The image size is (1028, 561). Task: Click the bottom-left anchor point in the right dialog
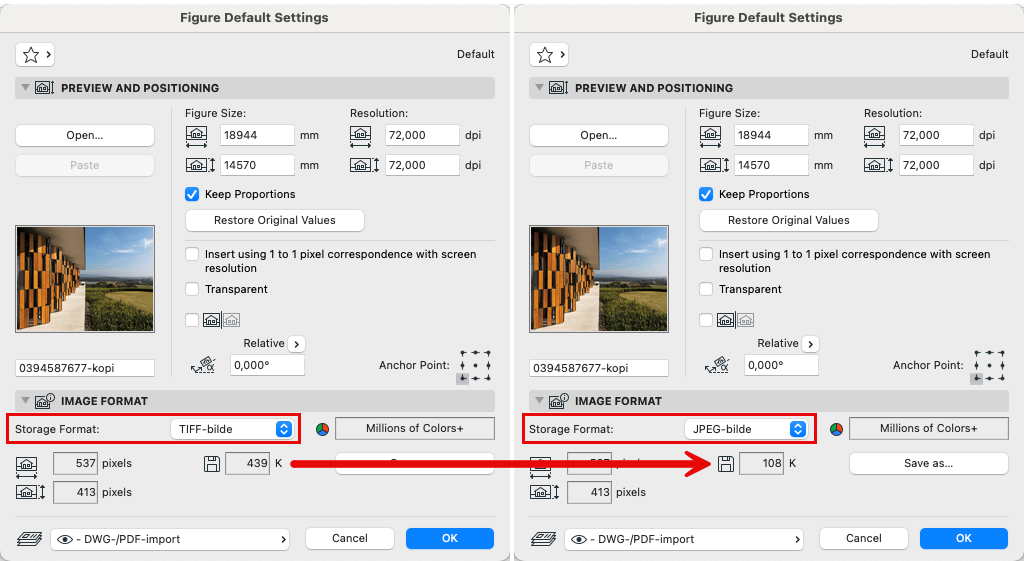[x=976, y=379]
